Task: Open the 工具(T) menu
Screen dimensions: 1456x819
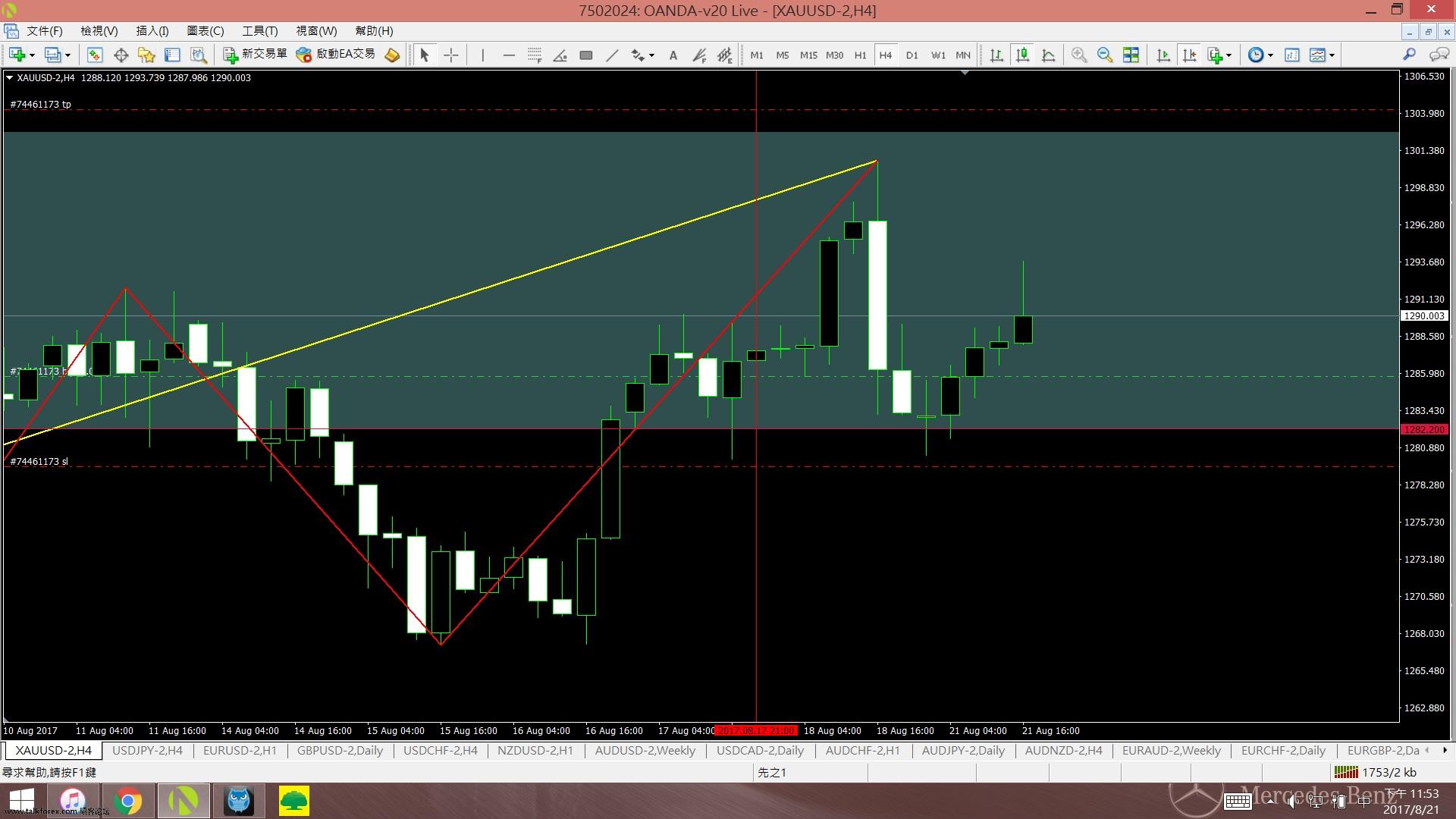Action: [x=260, y=31]
